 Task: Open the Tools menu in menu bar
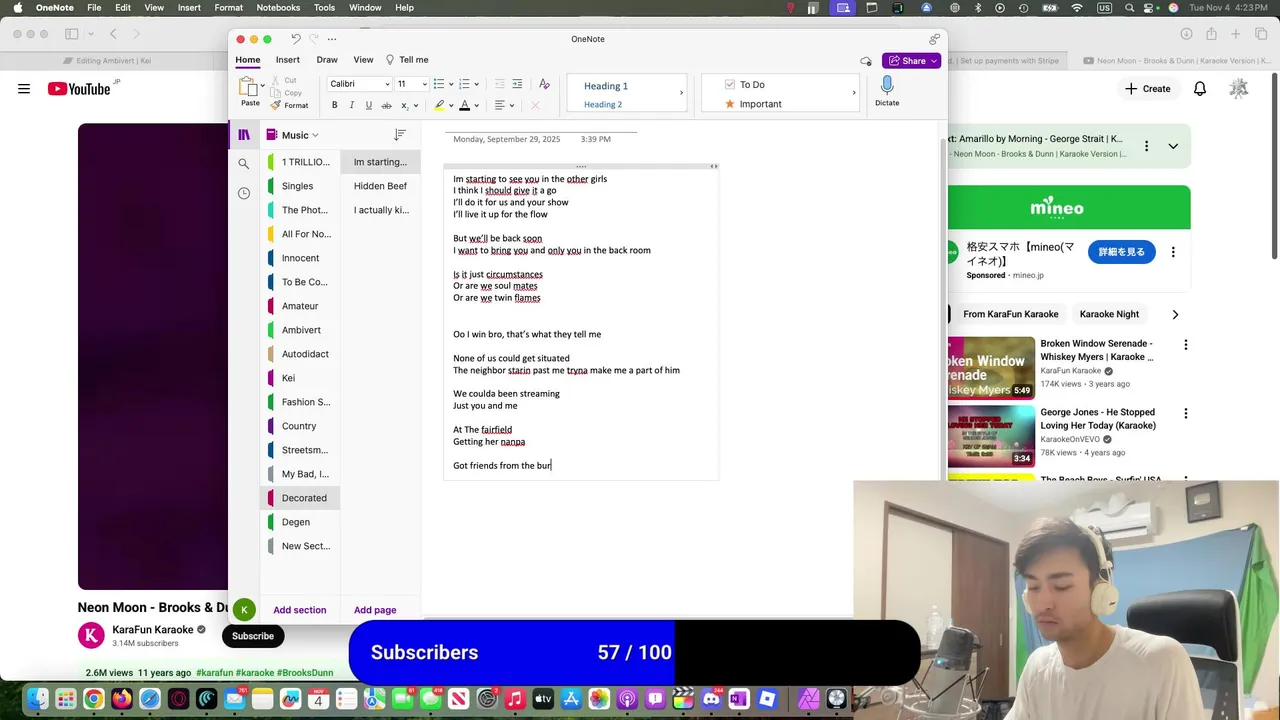[x=324, y=8]
